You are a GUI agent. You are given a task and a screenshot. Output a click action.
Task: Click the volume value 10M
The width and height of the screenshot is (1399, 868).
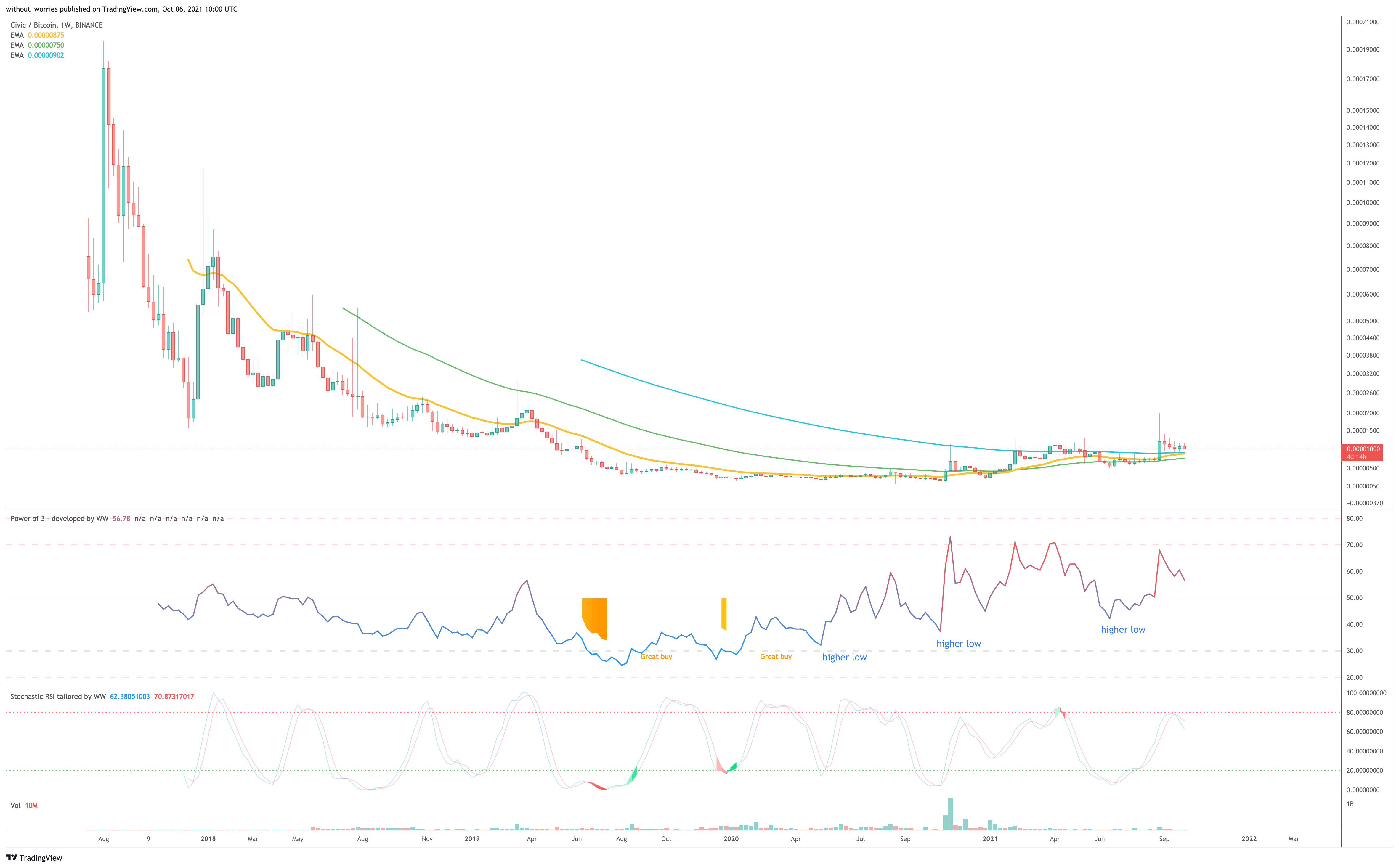point(32,806)
